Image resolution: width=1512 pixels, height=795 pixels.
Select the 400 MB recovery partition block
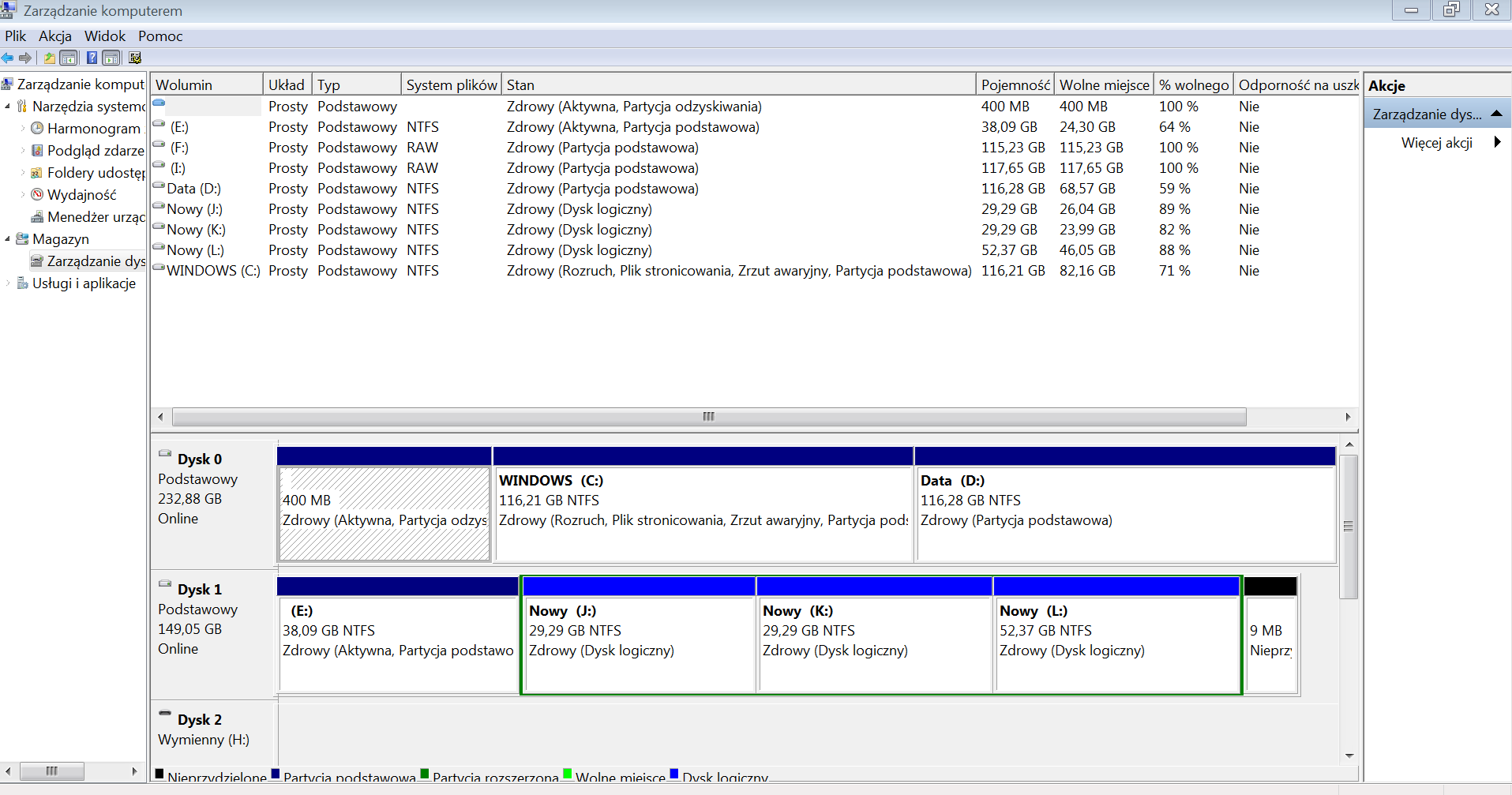pyautogui.click(x=385, y=504)
